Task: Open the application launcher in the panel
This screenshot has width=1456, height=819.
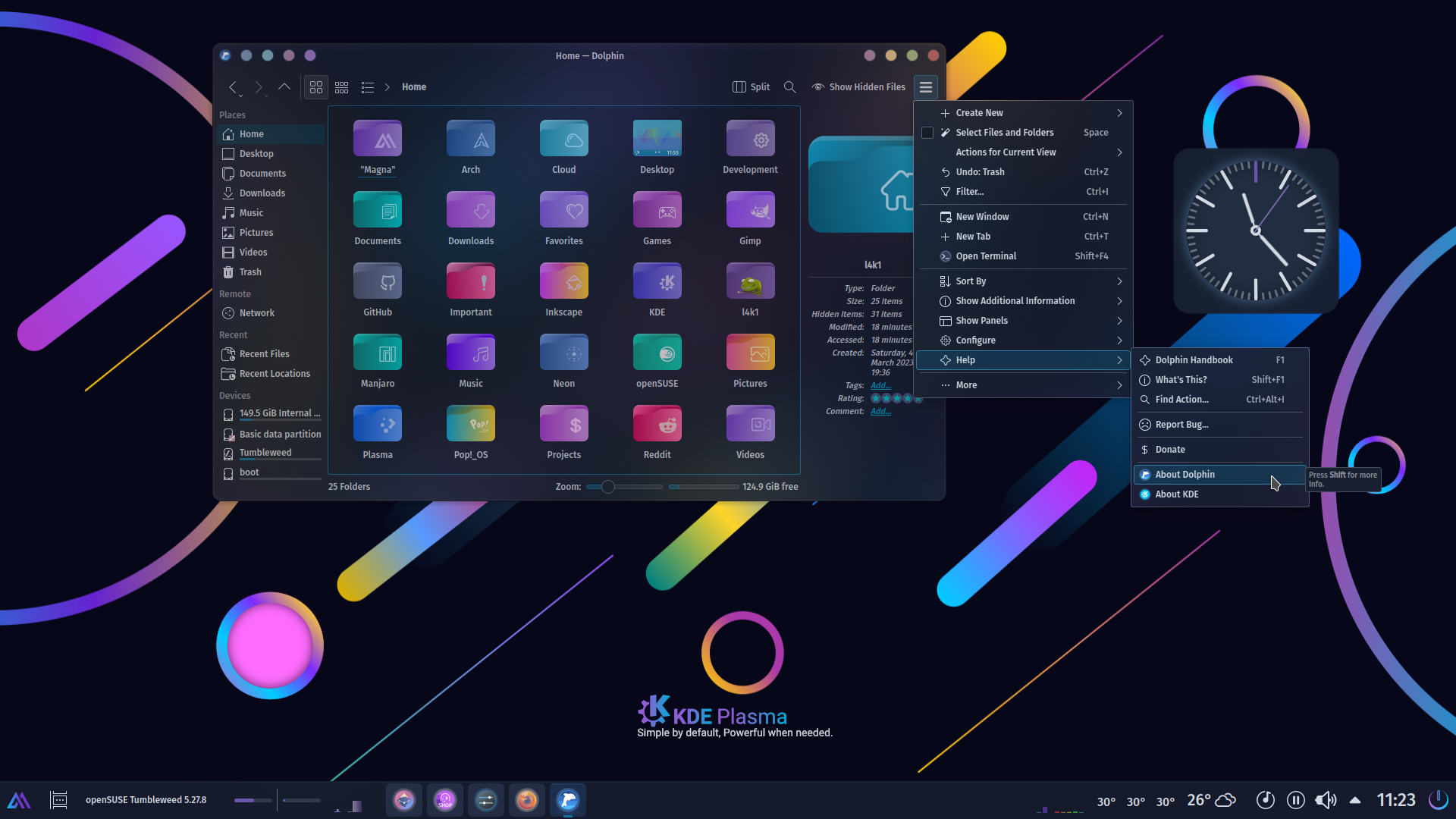Action: click(19, 800)
